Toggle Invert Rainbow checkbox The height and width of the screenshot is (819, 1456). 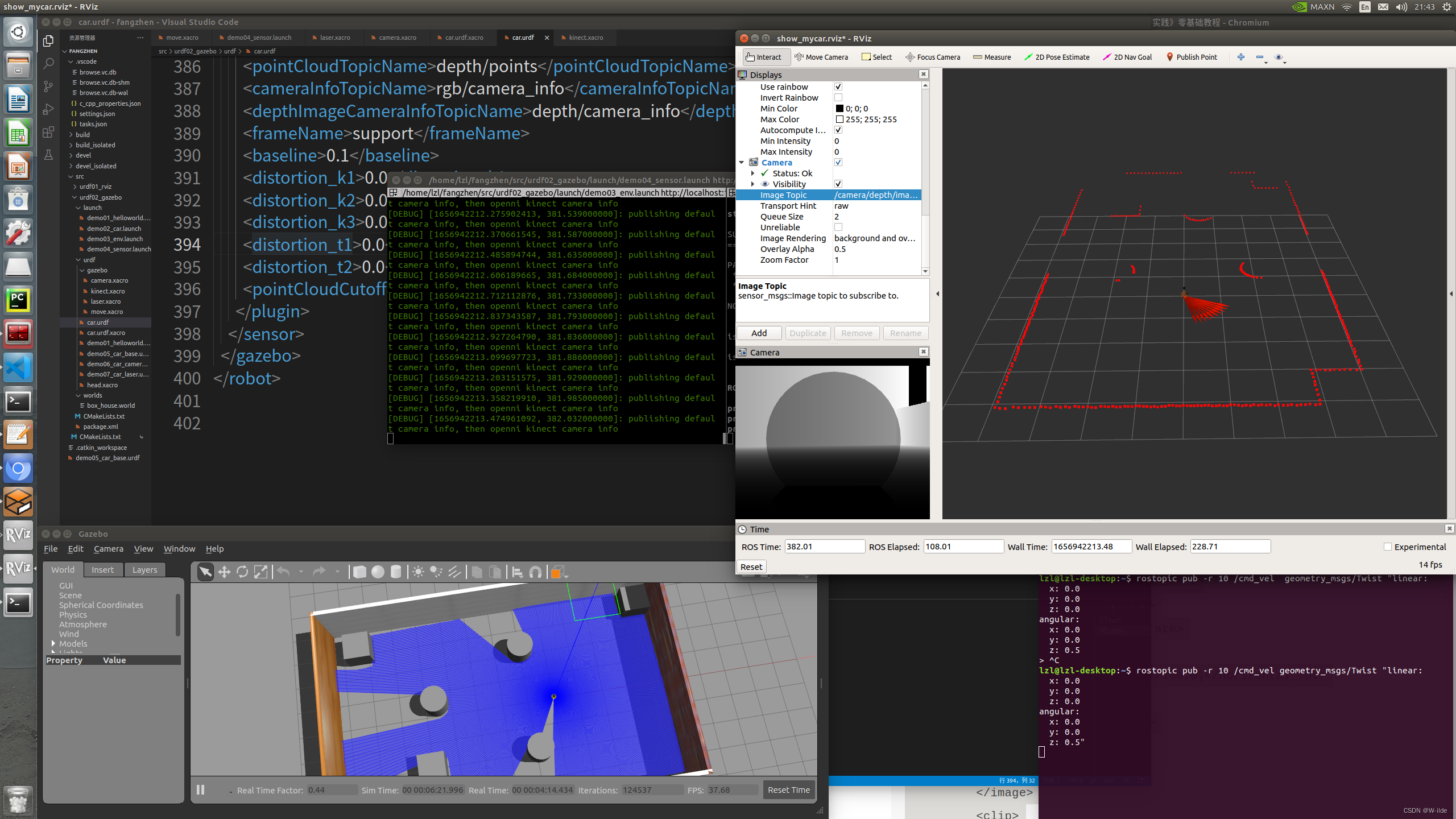(838, 97)
